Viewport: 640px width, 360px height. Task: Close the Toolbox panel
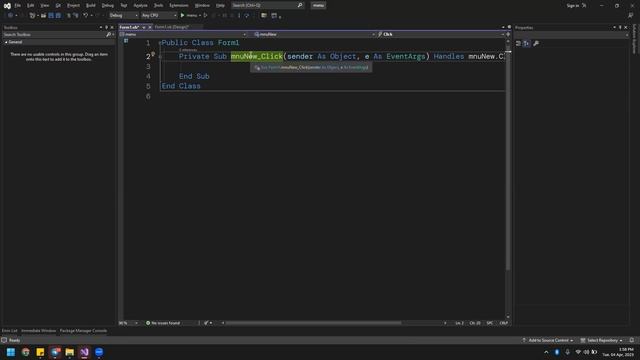[112, 28]
